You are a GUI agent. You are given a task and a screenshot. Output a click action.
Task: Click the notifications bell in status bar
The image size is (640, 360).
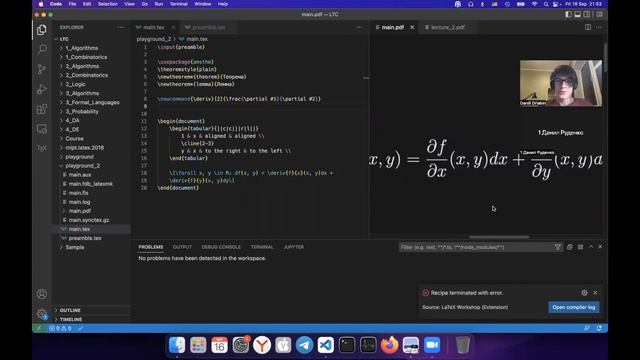tap(599, 328)
